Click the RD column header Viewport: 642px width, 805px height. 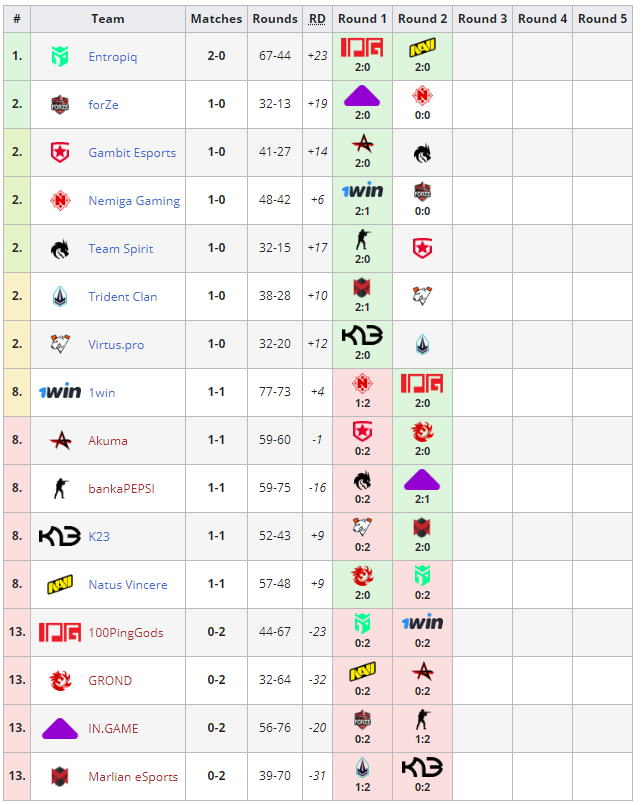click(x=317, y=18)
